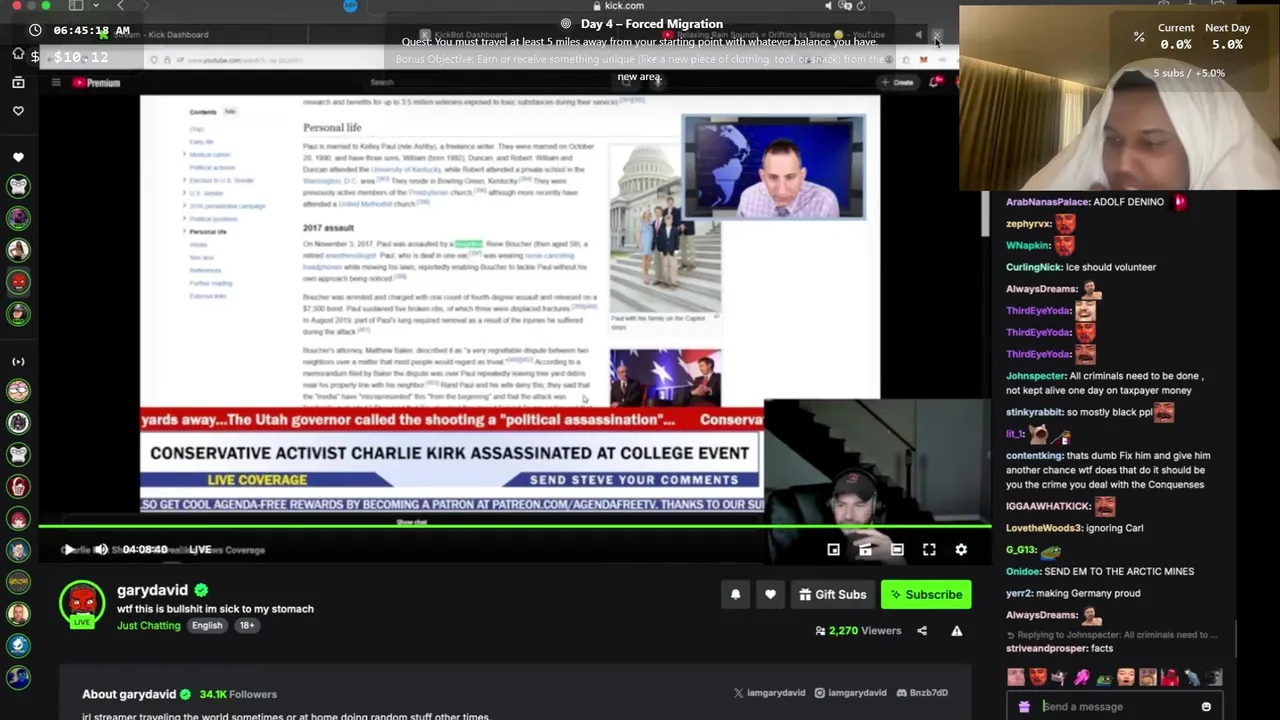Open the emoji picker in chat box
1280x720 pixels.
pyautogui.click(x=1206, y=706)
